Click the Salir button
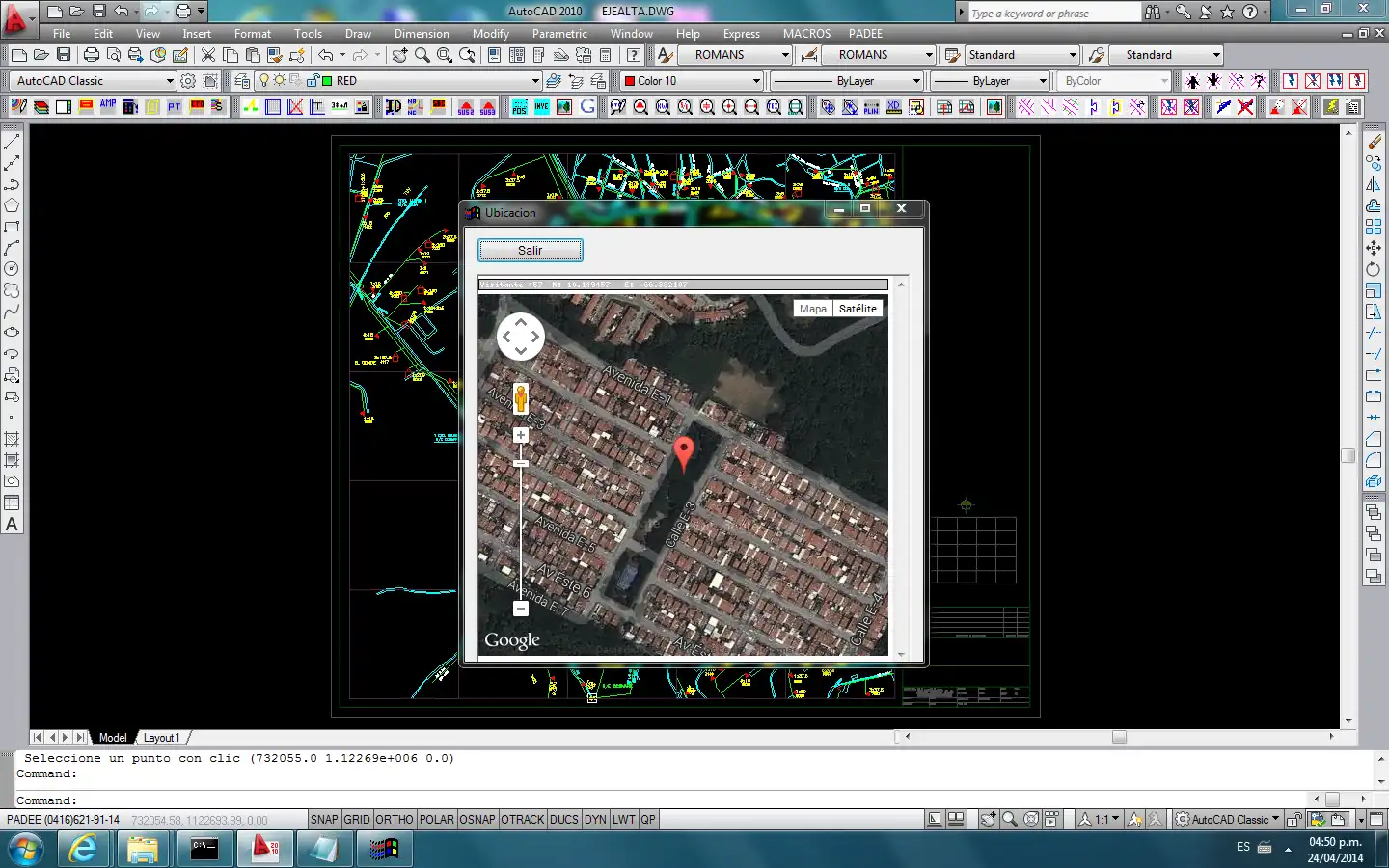 point(531,251)
